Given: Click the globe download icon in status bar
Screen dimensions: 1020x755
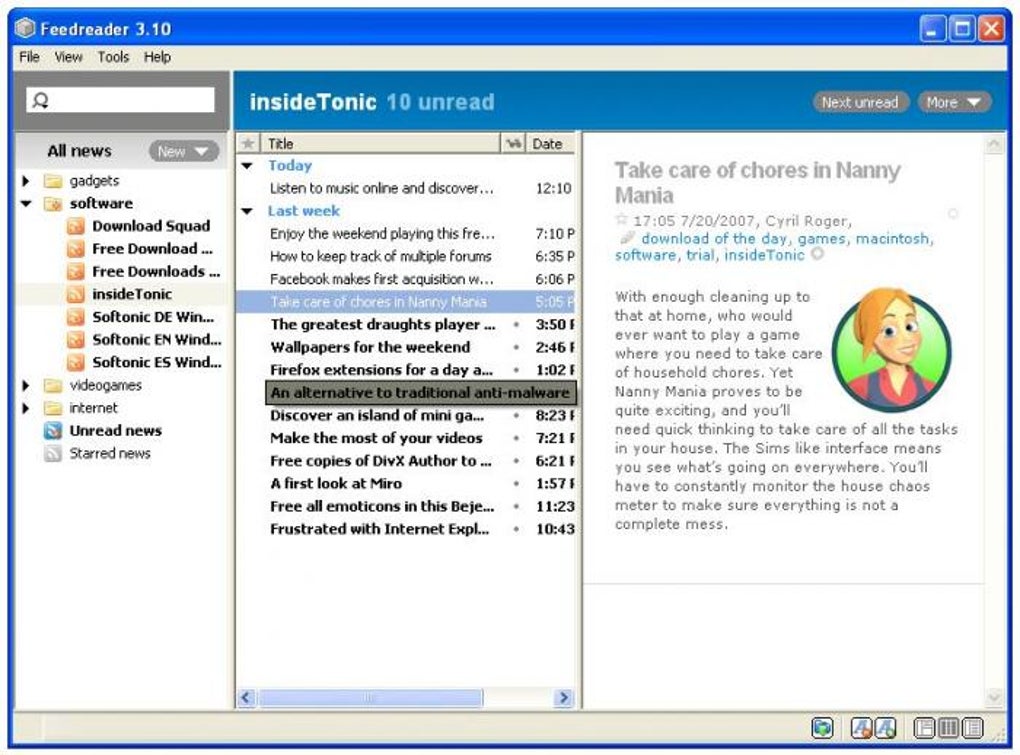Looking at the screenshot, I should coord(822,728).
